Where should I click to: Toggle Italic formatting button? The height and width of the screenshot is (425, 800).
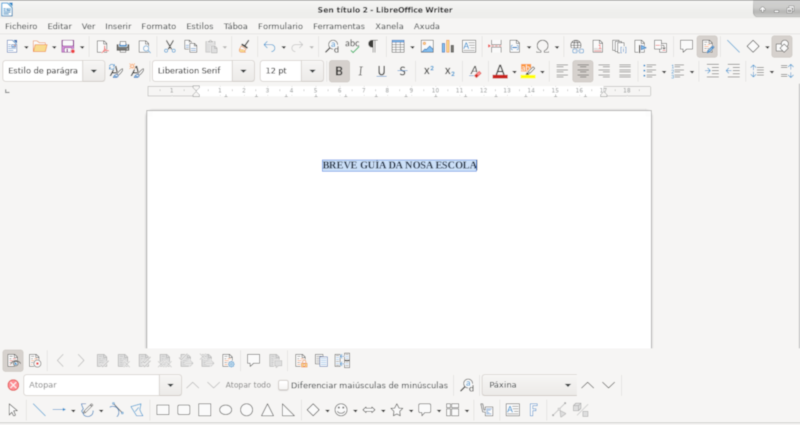pos(360,71)
